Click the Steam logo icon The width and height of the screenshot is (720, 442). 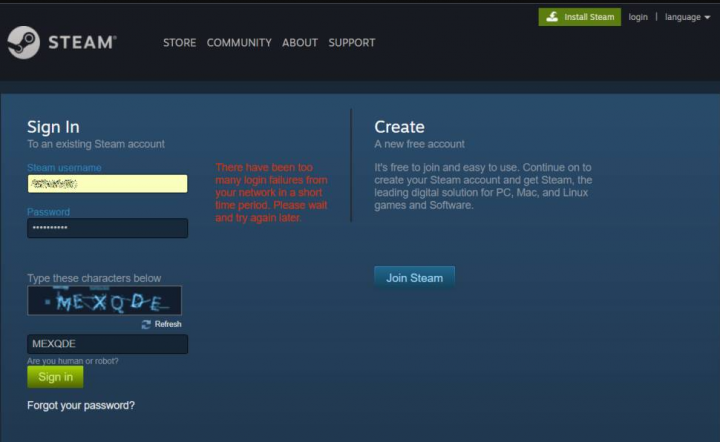[24, 43]
